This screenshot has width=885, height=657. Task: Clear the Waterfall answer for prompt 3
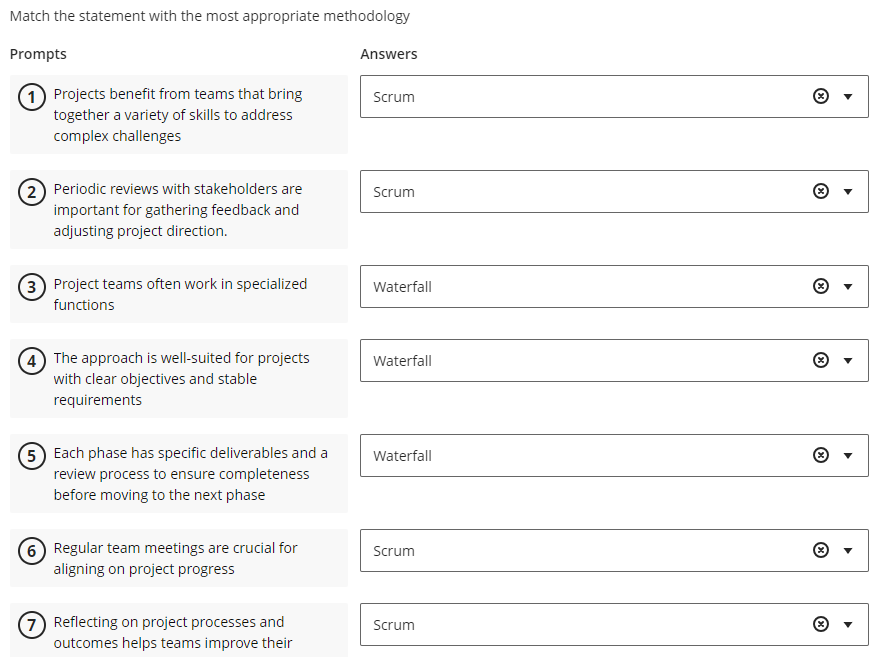[821, 286]
